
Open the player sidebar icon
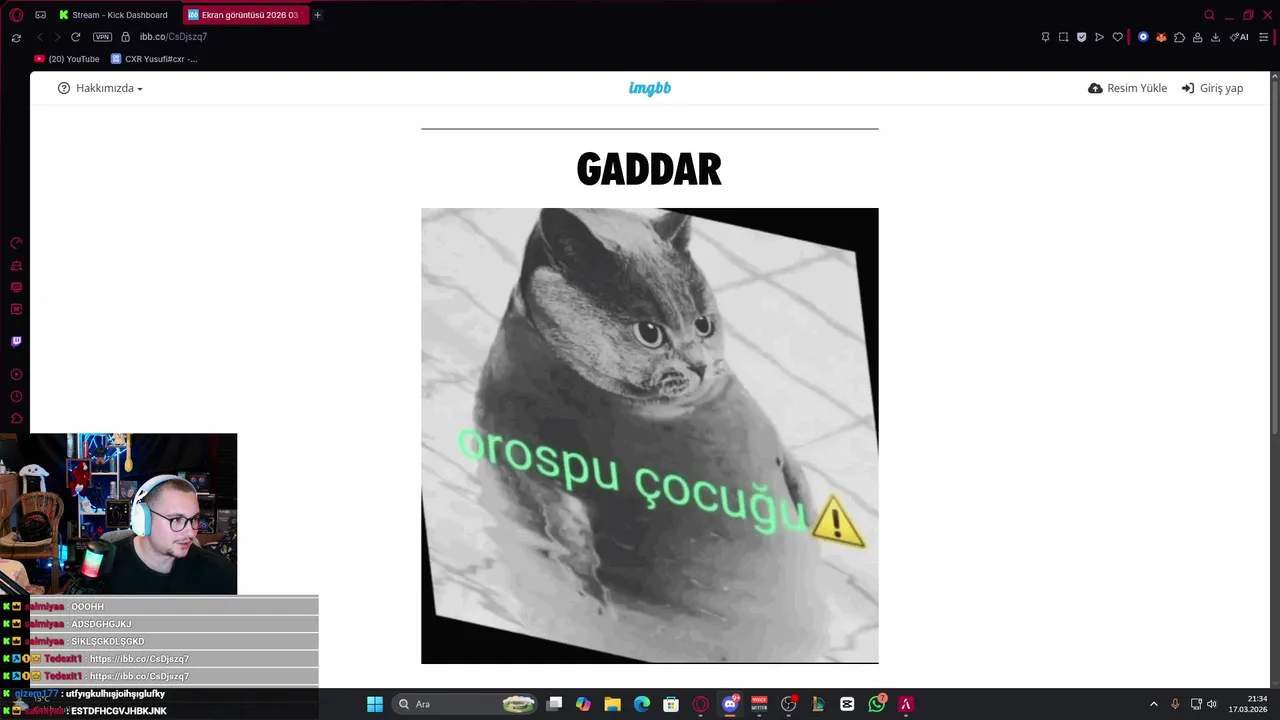[x=16, y=374]
